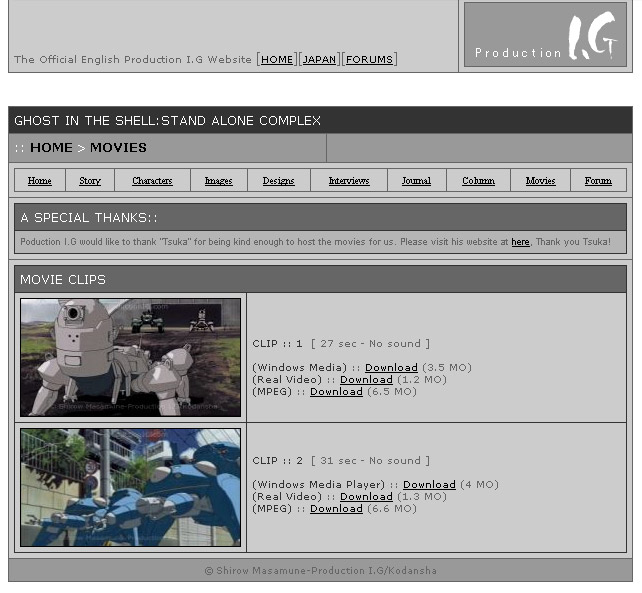Click 'CLIP :: 1 [ 27 sec - No sound ]' text

[341, 344]
